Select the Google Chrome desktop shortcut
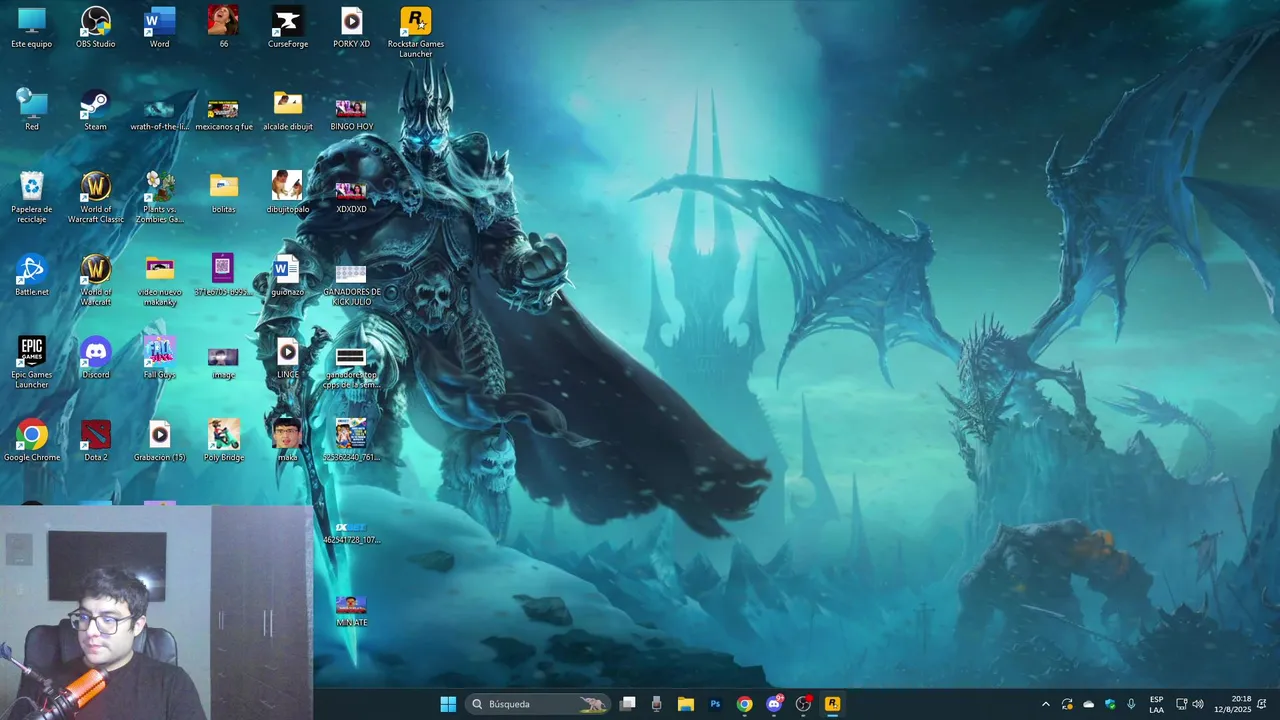1280x720 pixels. (x=32, y=440)
